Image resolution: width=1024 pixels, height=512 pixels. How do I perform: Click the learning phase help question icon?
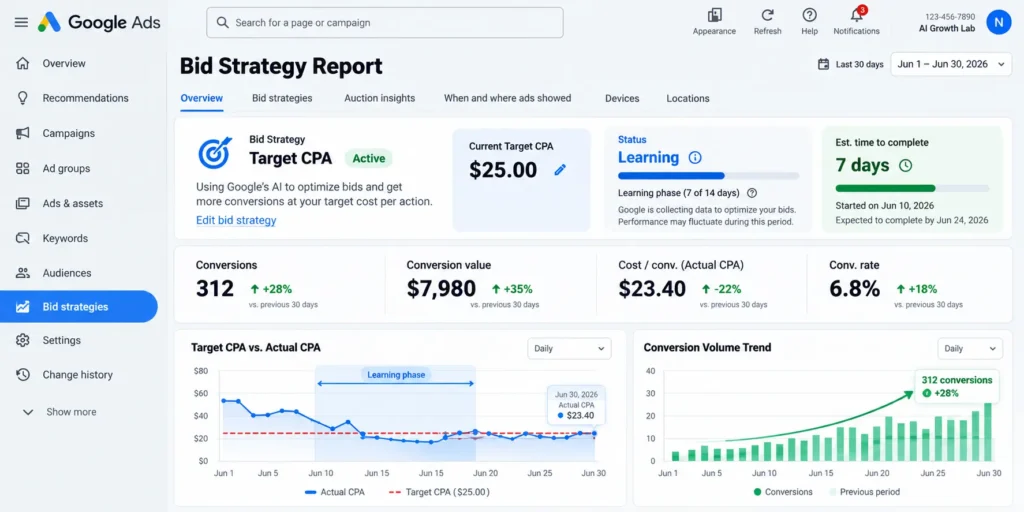pos(752,193)
